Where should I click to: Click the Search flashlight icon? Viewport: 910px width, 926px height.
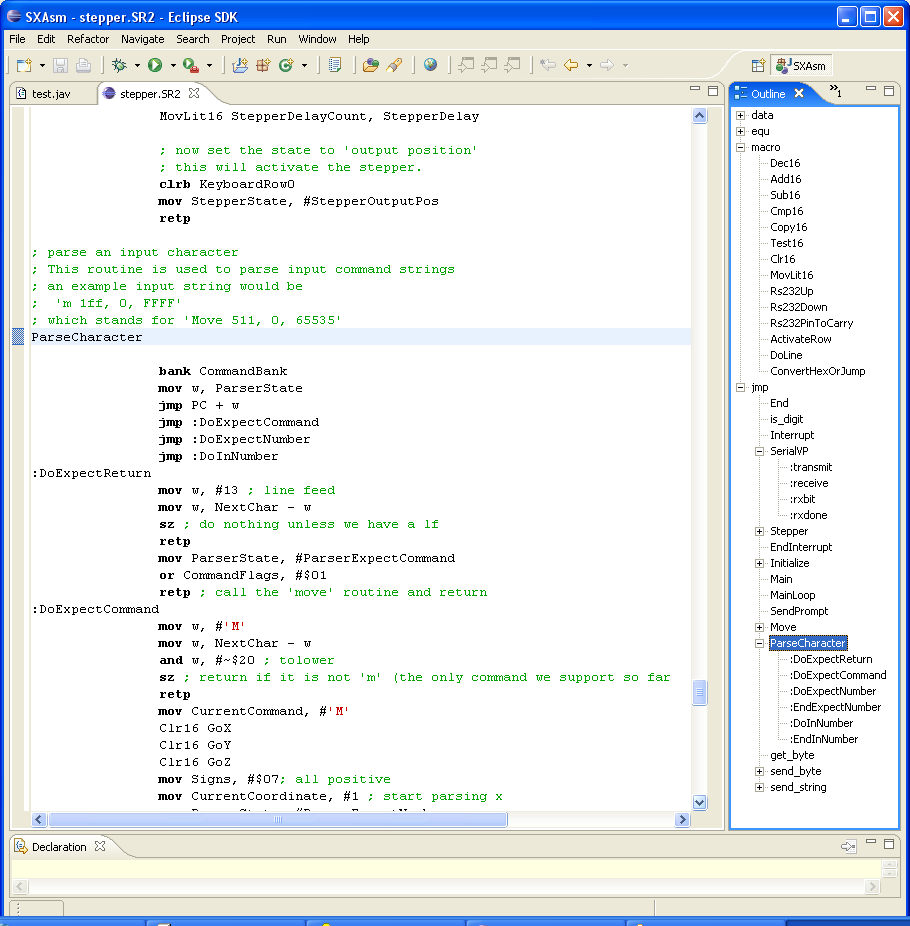coord(394,65)
